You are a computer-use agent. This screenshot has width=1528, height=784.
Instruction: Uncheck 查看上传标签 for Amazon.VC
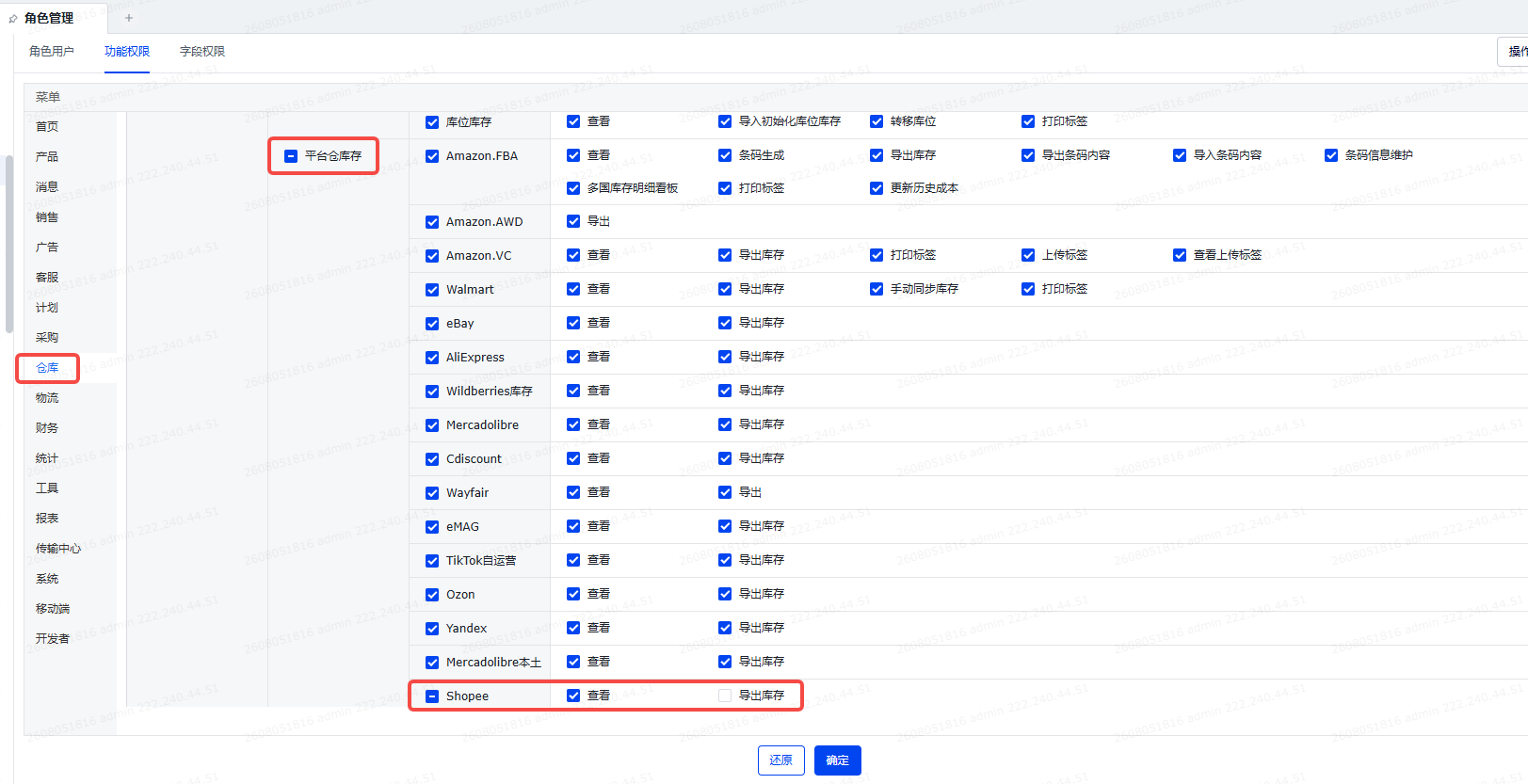1180,255
